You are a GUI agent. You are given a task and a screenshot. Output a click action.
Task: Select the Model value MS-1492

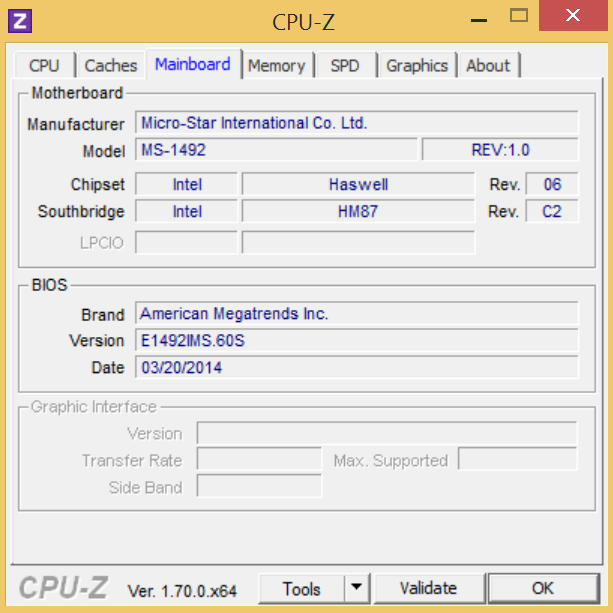click(x=276, y=150)
